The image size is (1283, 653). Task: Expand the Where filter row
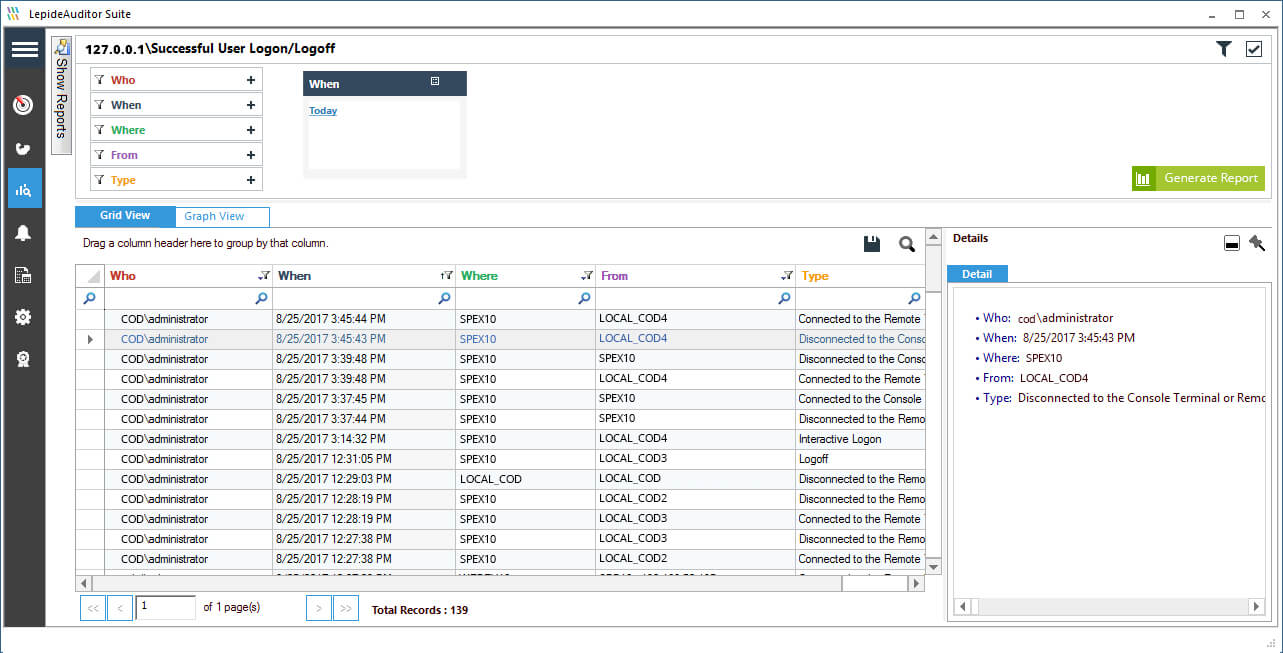pyautogui.click(x=251, y=129)
